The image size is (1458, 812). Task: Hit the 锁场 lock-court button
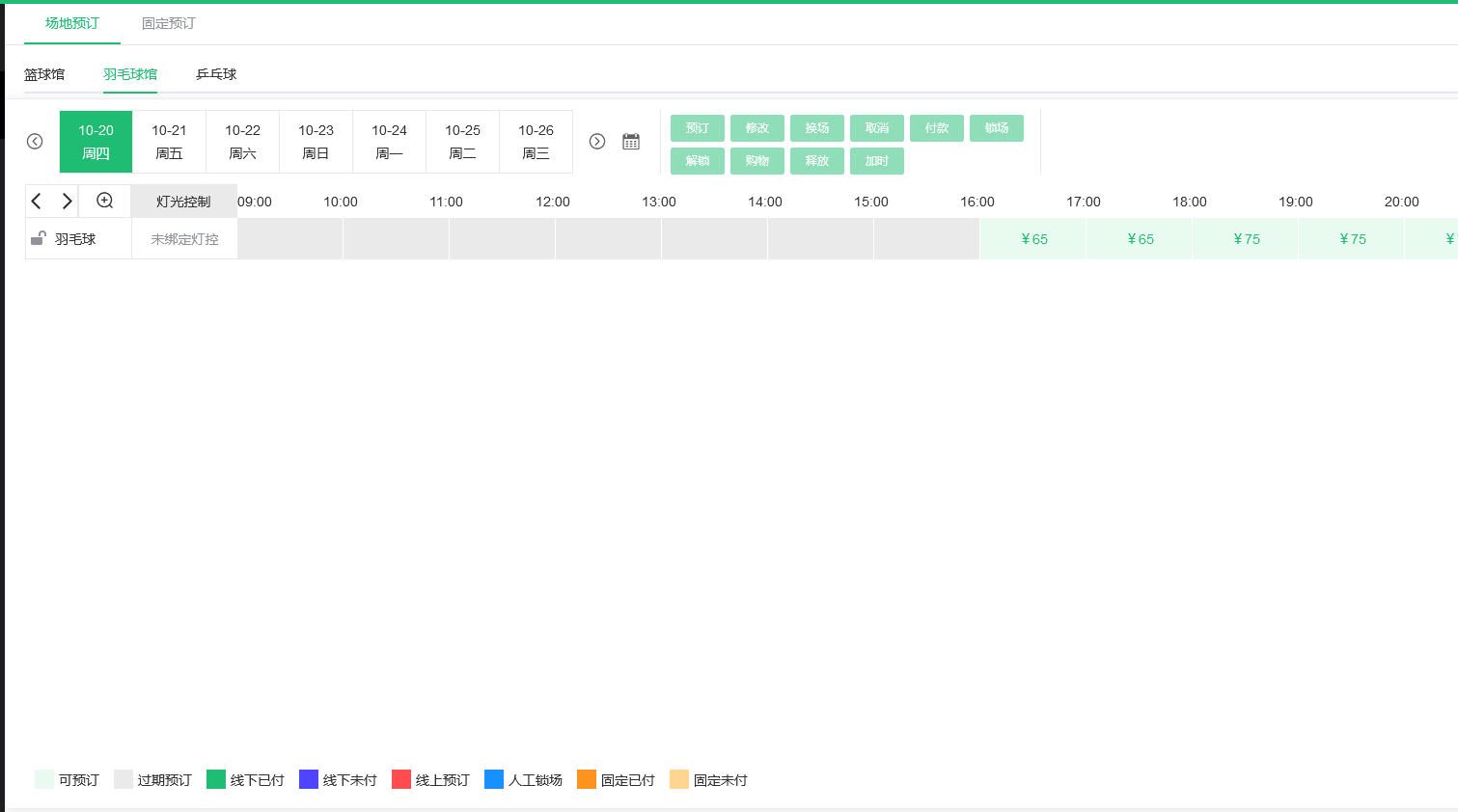(x=997, y=128)
